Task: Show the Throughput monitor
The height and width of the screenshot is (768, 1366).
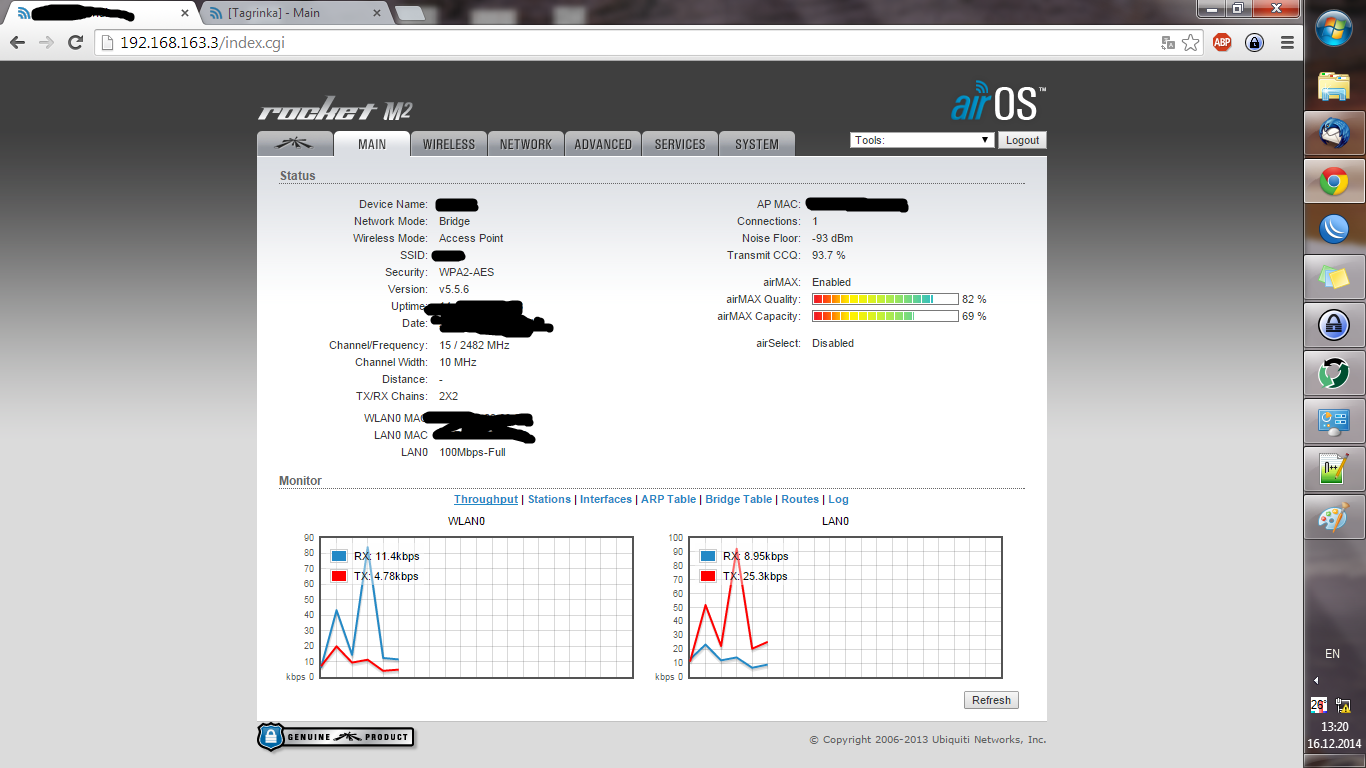Action: [x=486, y=499]
